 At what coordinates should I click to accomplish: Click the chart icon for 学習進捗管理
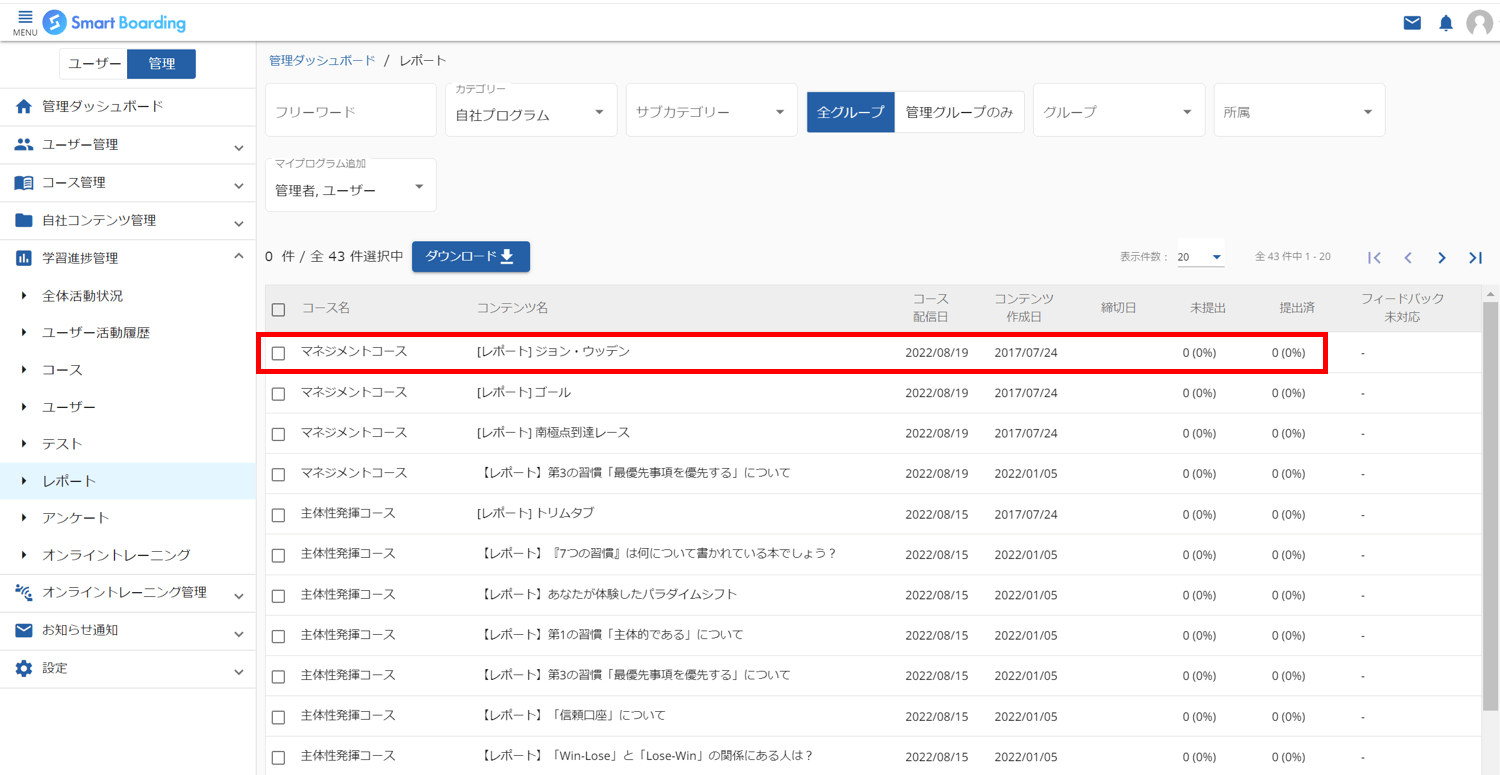click(24, 258)
